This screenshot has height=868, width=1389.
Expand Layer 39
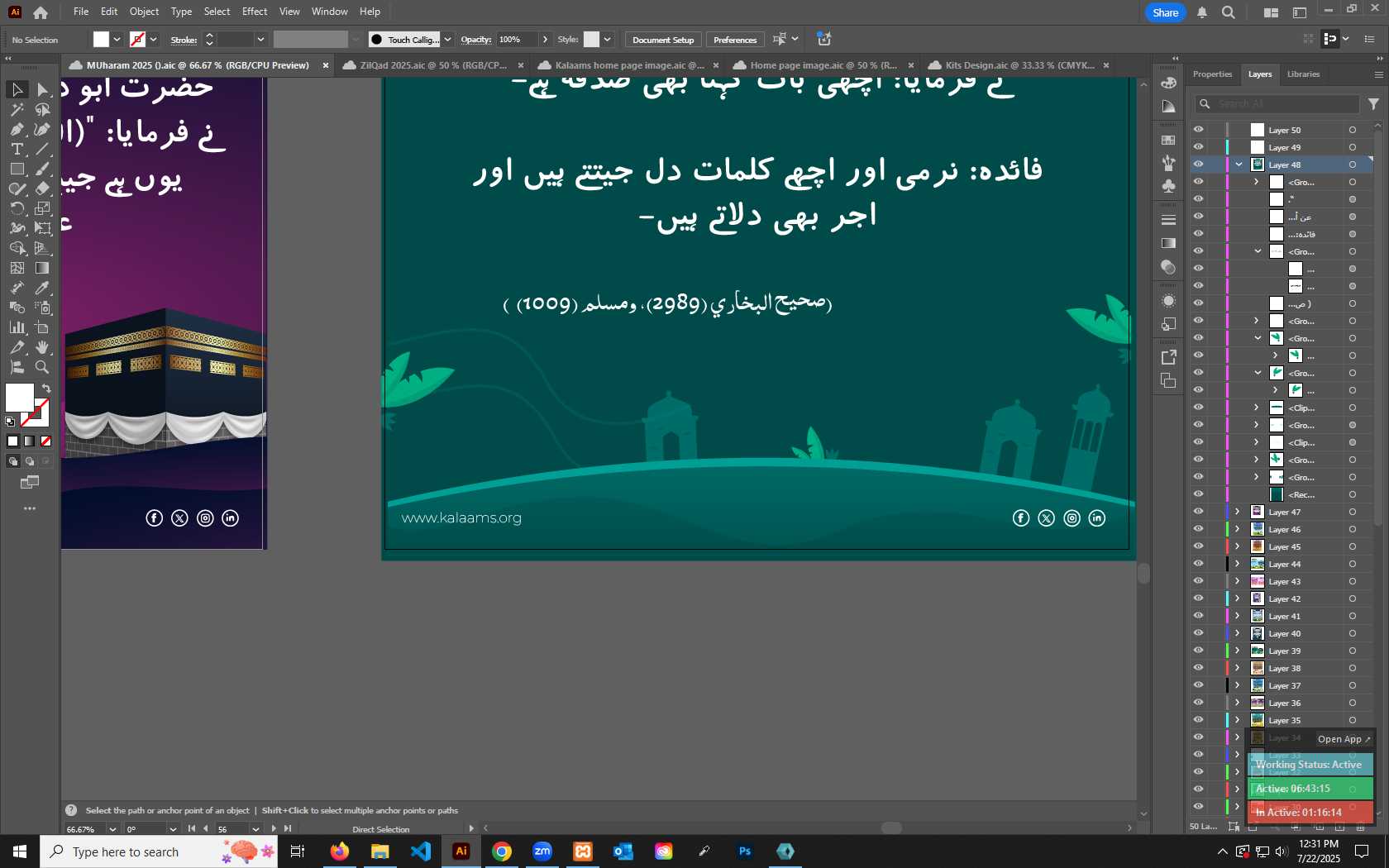point(1238,651)
